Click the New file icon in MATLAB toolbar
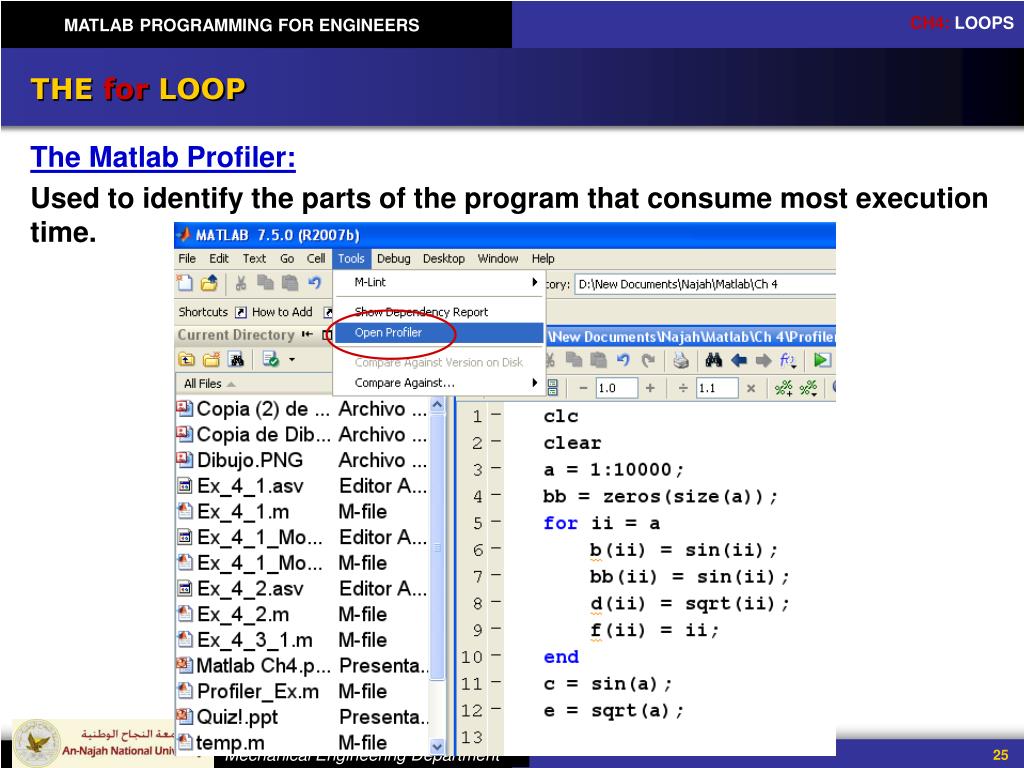 [x=185, y=283]
